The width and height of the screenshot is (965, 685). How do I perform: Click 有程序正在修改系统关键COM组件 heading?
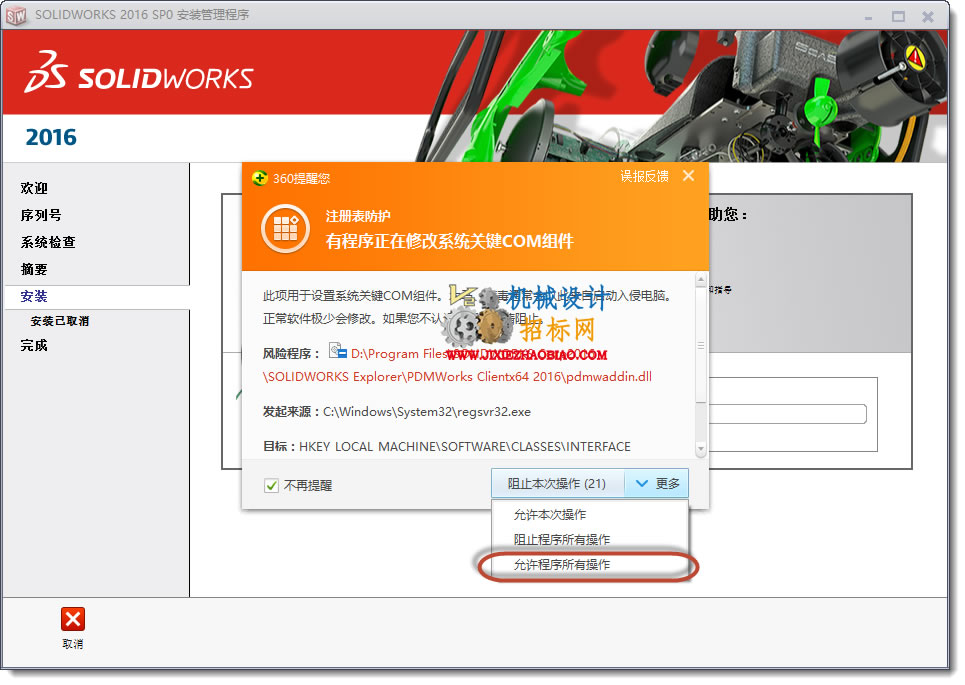tap(449, 241)
